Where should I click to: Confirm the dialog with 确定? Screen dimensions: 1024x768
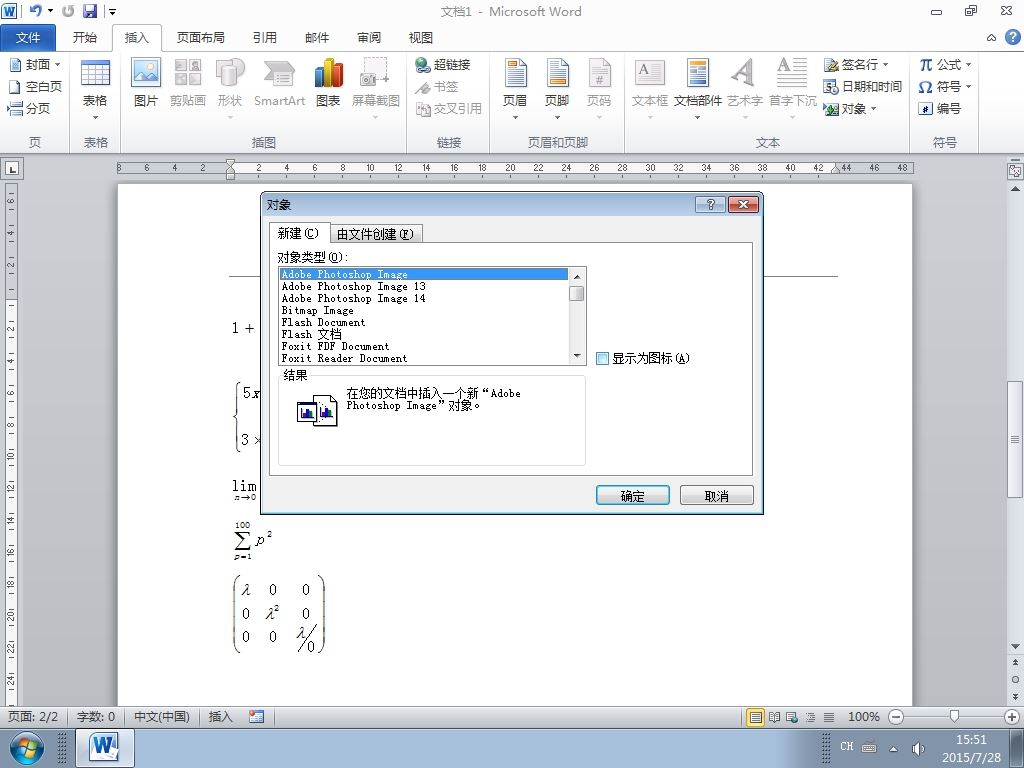[x=632, y=496]
